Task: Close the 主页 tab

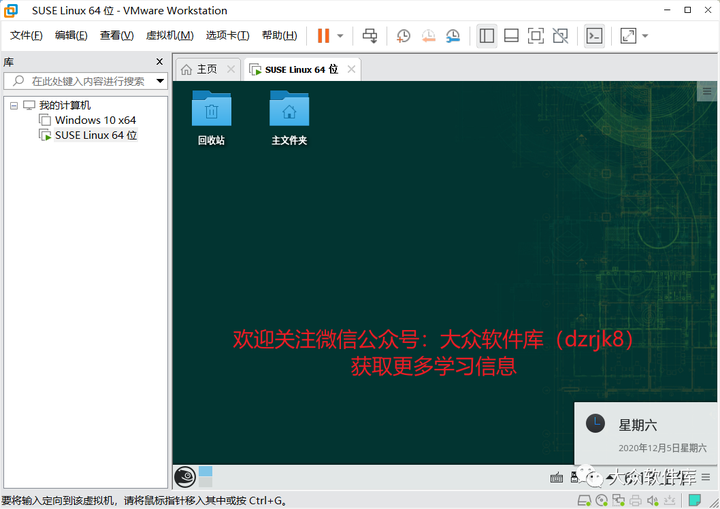Action: (x=231, y=69)
